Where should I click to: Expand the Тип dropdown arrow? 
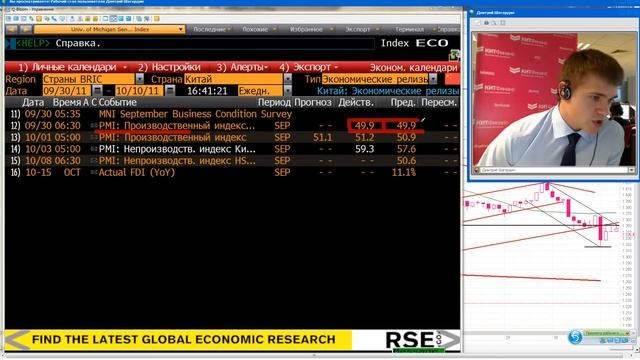point(433,79)
